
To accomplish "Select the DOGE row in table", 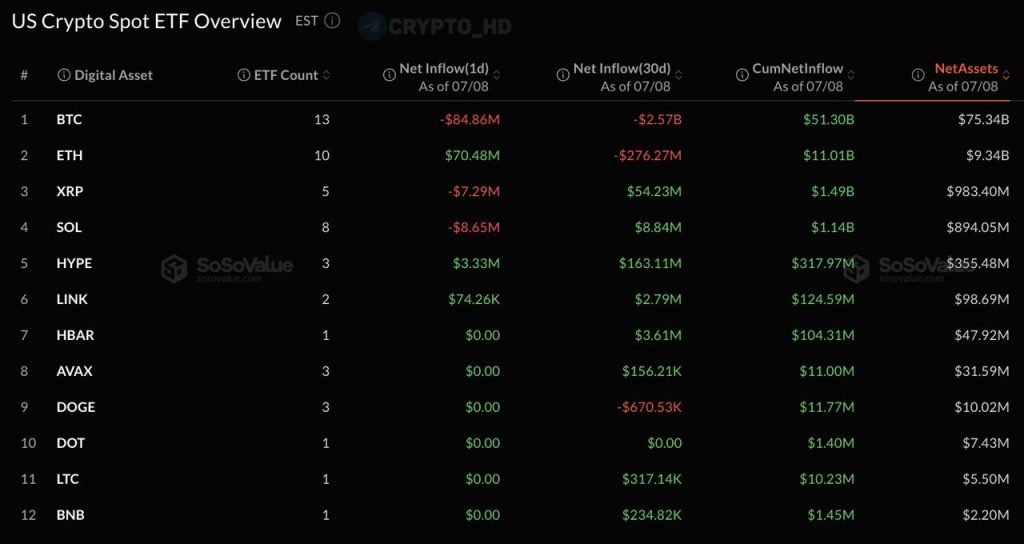I will click(x=510, y=407).
